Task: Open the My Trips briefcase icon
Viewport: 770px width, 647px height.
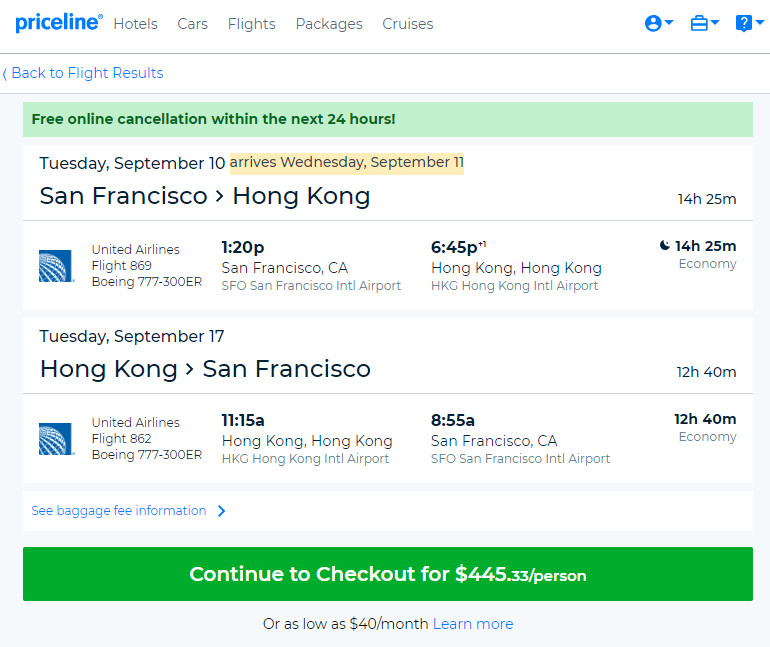Action: click(x=699, y=23)
